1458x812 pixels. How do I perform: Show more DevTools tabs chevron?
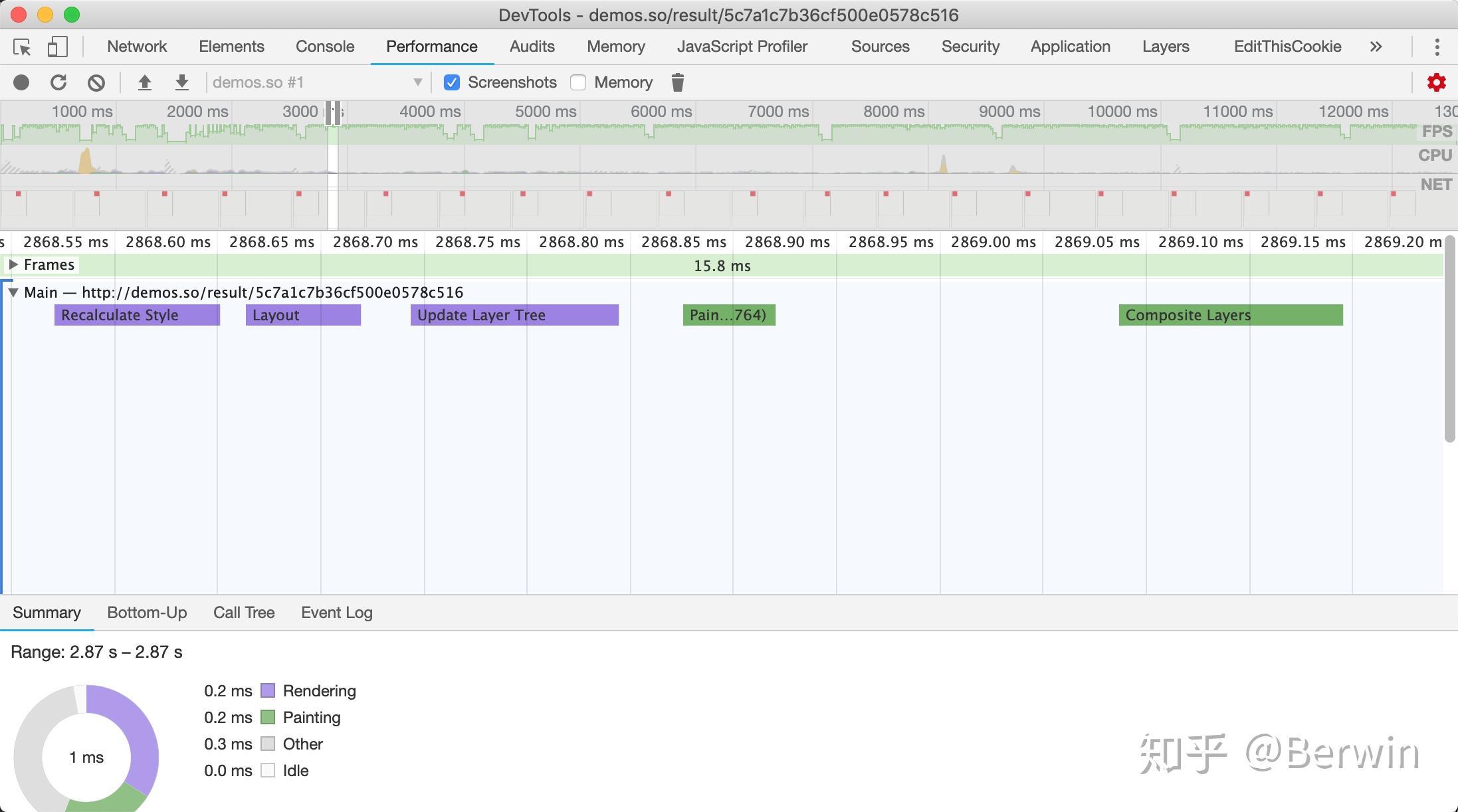tap(1376, 47)
